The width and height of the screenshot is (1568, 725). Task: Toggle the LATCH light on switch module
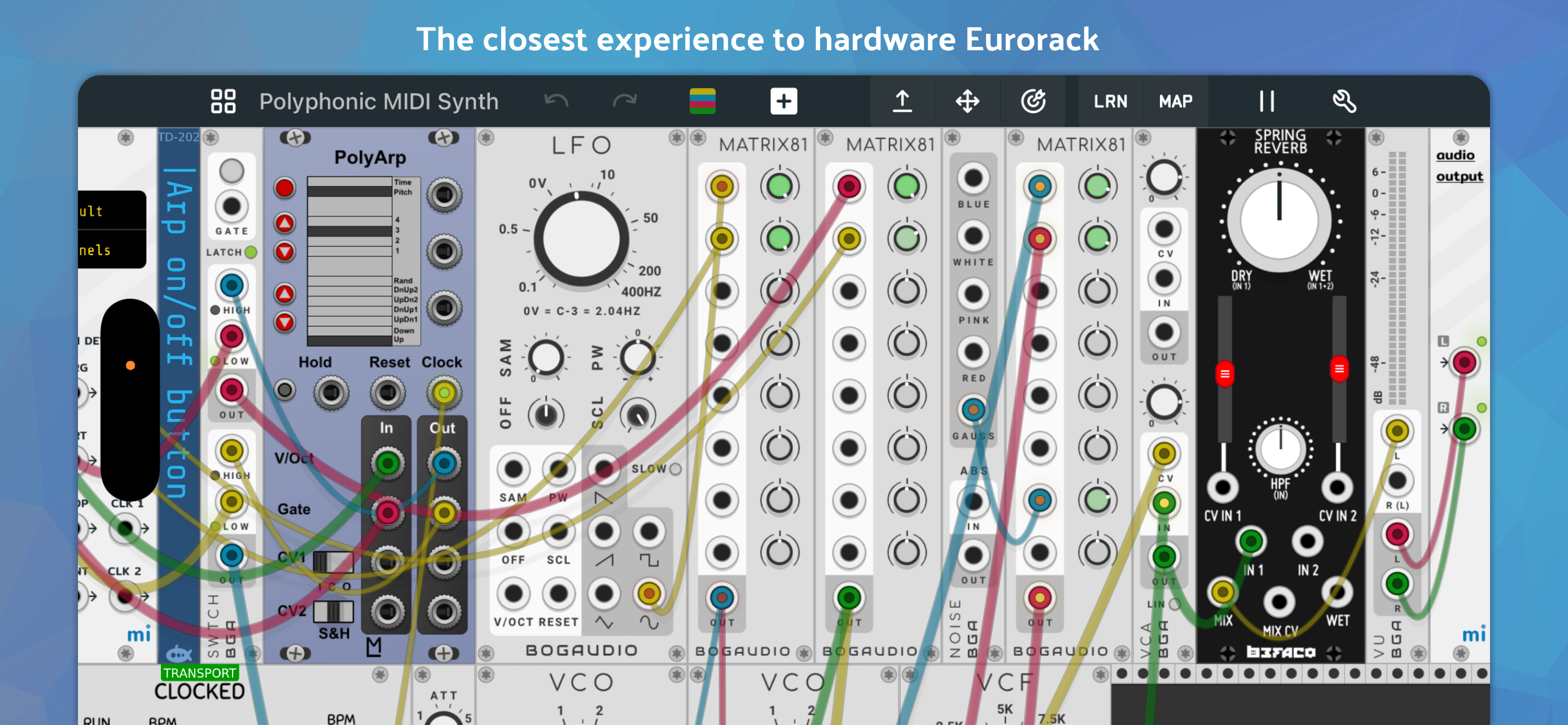[x=251, y=252]
